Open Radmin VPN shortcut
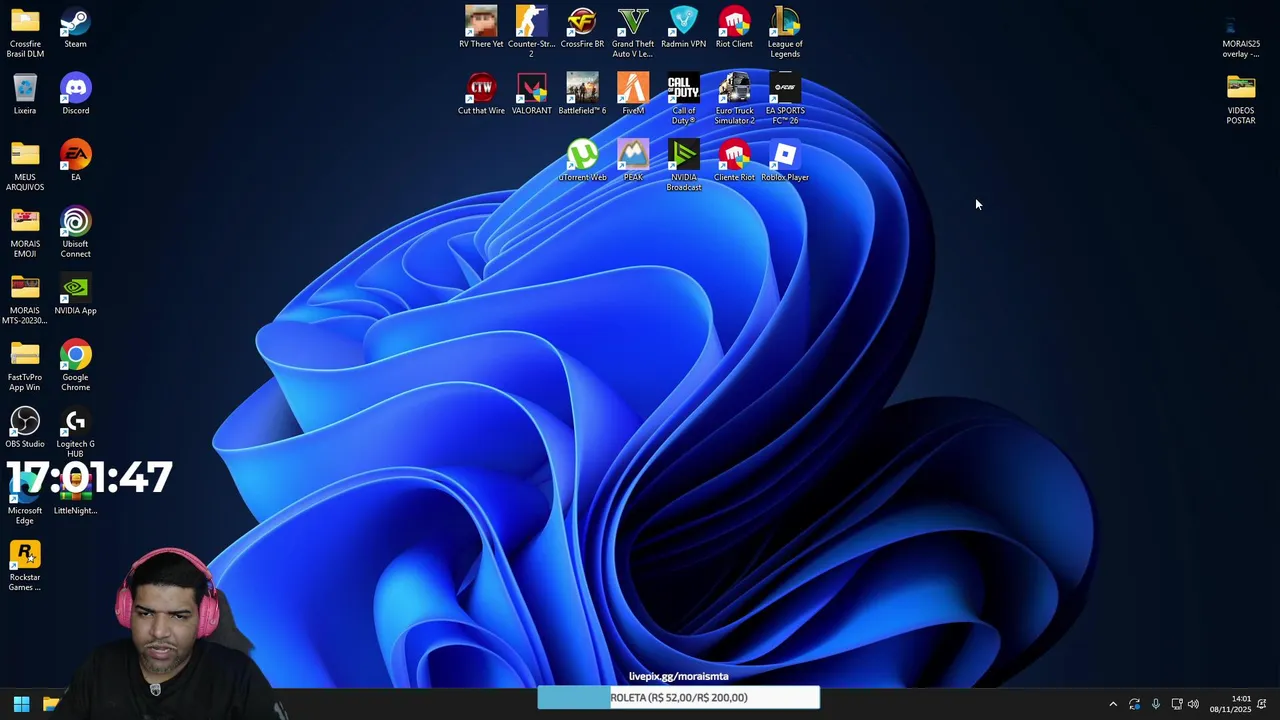The image size is (1280, 720). click(684, 27)
